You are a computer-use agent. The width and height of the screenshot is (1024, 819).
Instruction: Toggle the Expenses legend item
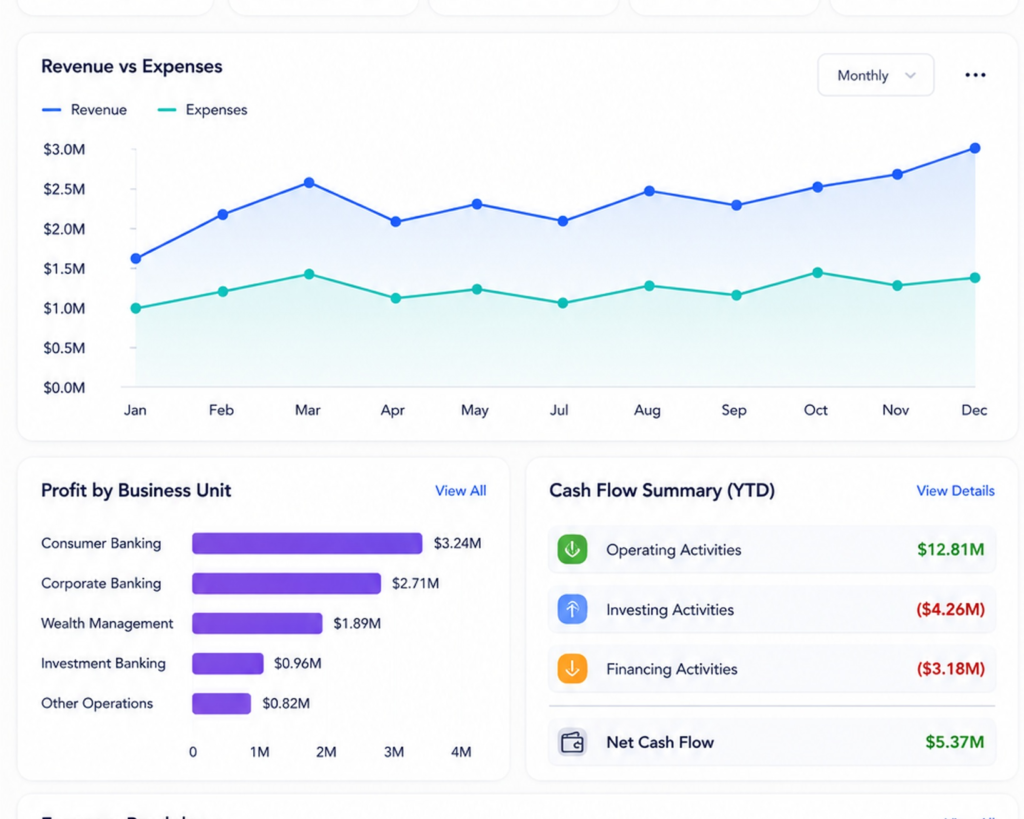point(202,110)
